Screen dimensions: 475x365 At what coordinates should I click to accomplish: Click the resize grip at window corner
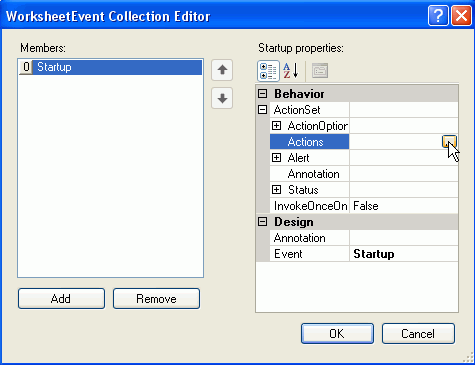(x=468, y=358)
